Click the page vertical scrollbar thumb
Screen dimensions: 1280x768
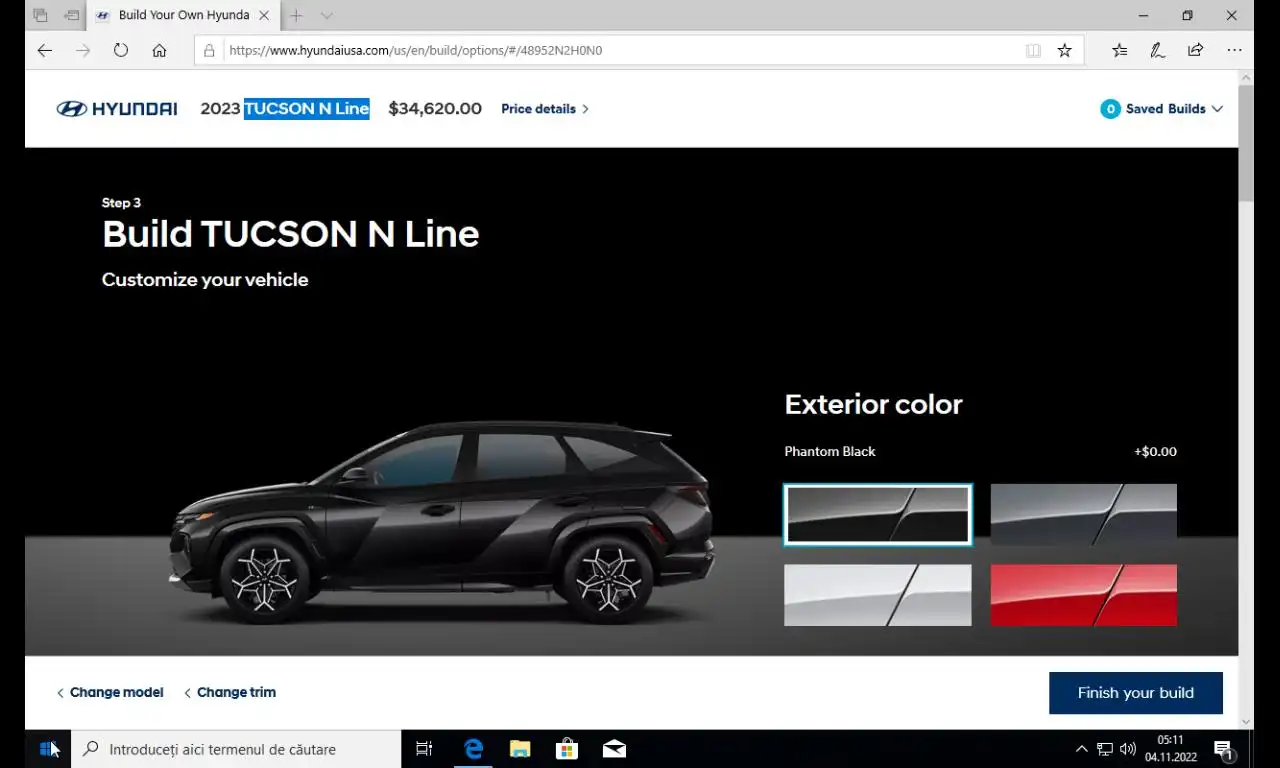pos(1246,145)
